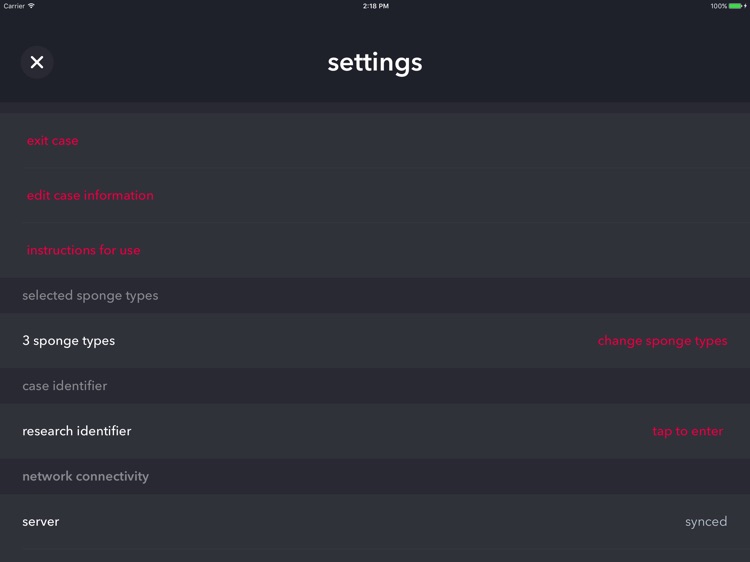
Task: Tap the exit case link
Action: (53, 141)
